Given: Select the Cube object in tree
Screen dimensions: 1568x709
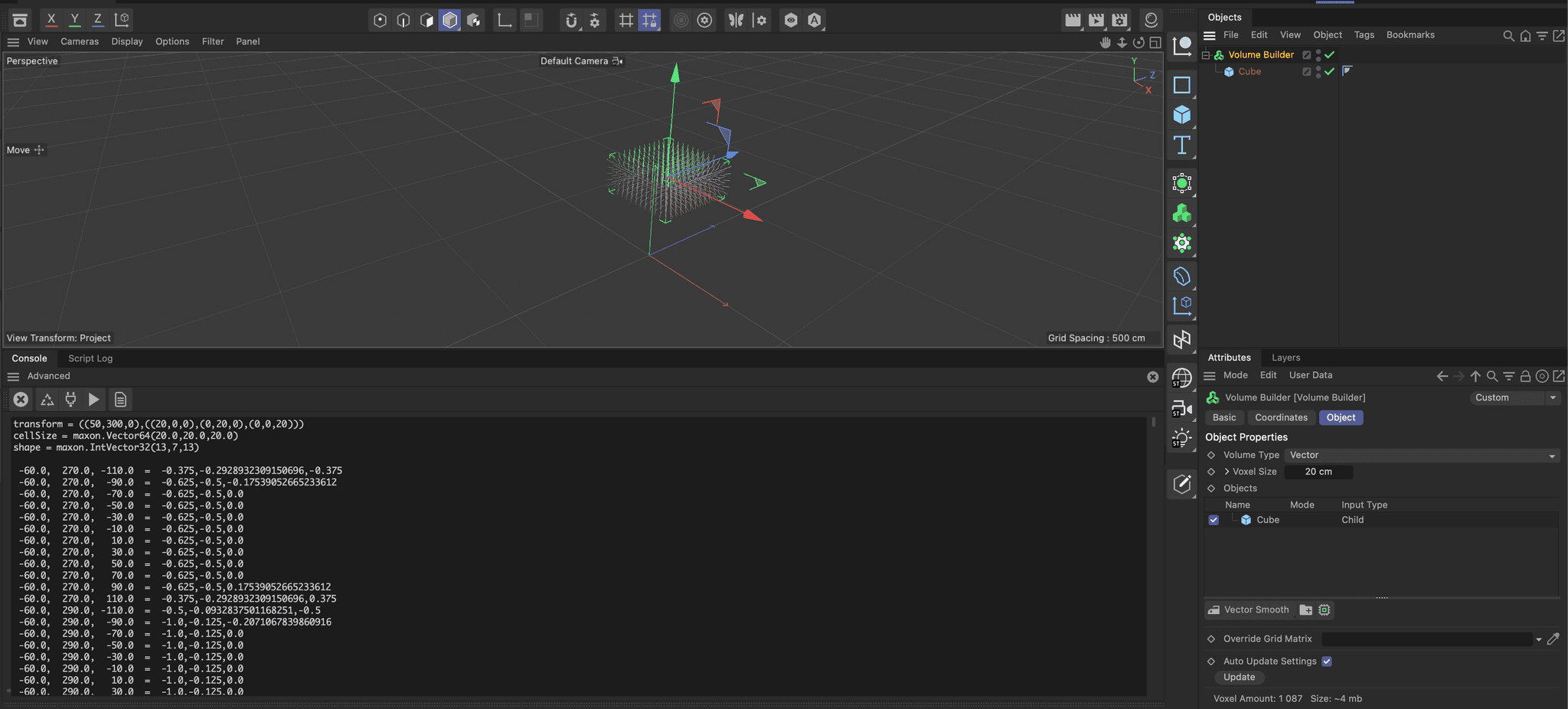Looking at the screenshot, I should click(1249, 71).
